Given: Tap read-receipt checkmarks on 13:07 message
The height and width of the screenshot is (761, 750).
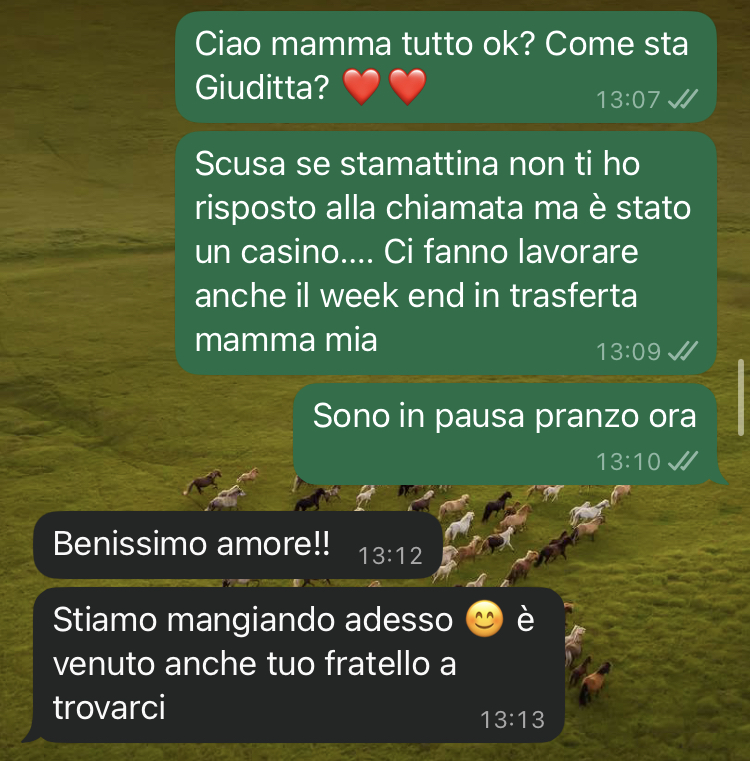Looking at the screenshot, I should click(683, 99).
